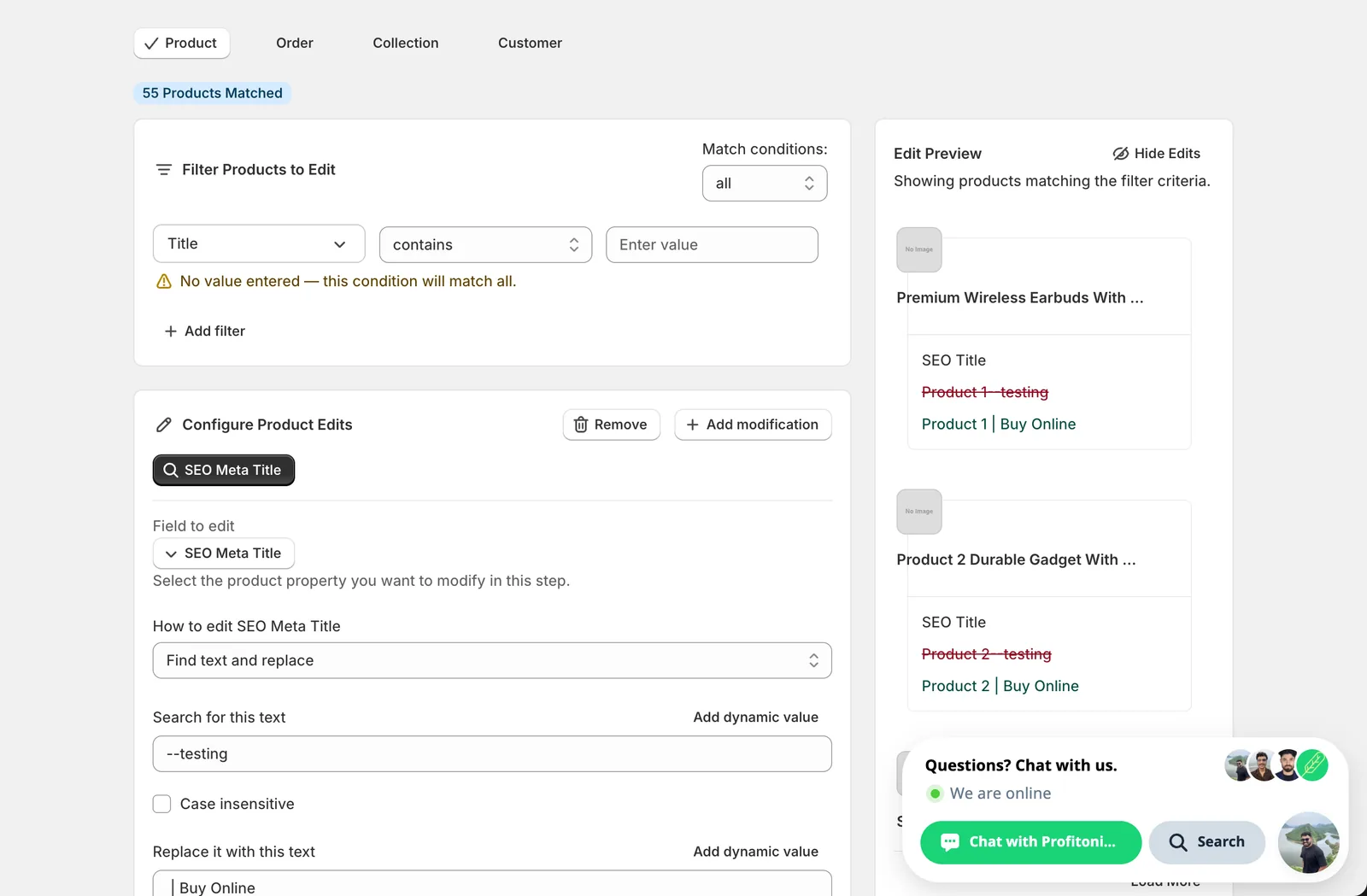Click the Premium Wireless Earbuds product title
Screen dimensions: 1367x896
[1020, 298]
